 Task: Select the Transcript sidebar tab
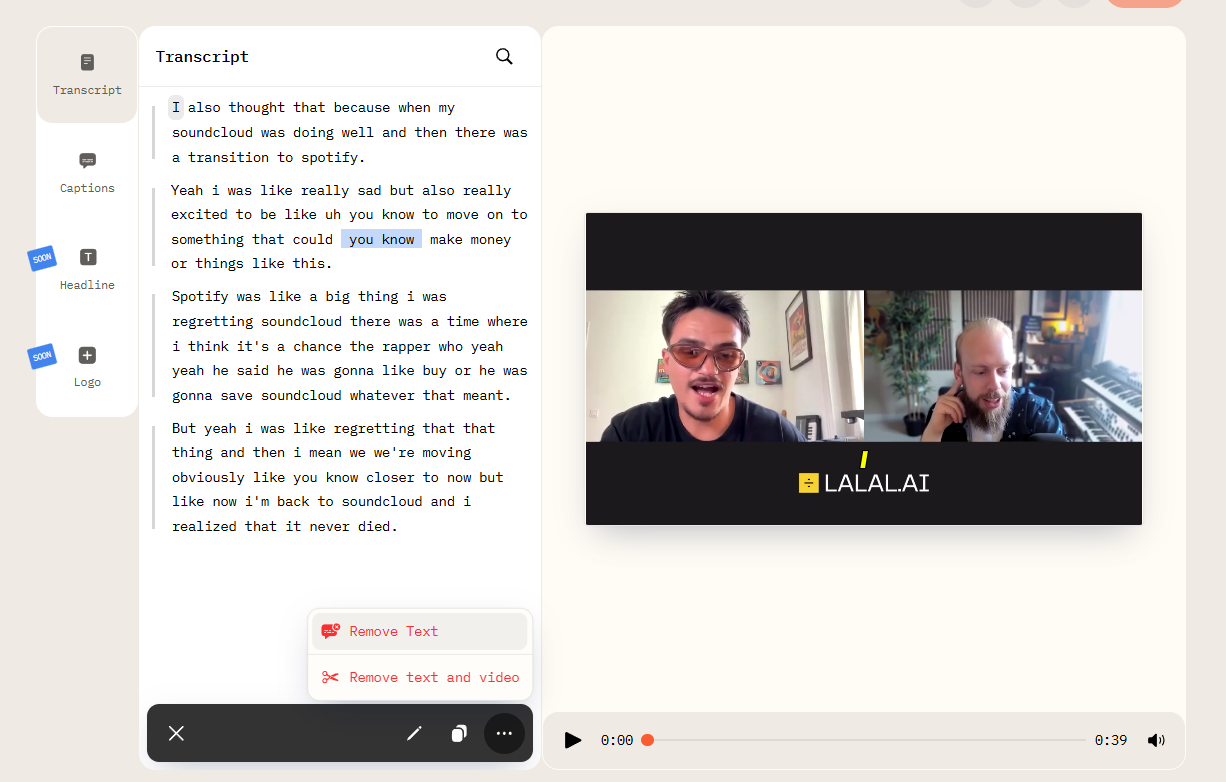click(87, 75)
